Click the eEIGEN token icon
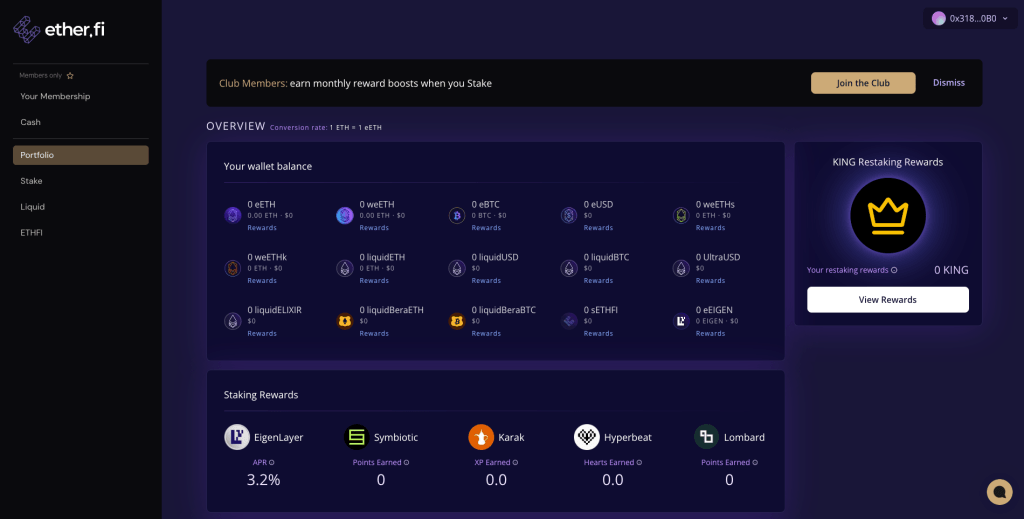The width and height of the screenshot is (1024, 519). [x=680, y=321]
